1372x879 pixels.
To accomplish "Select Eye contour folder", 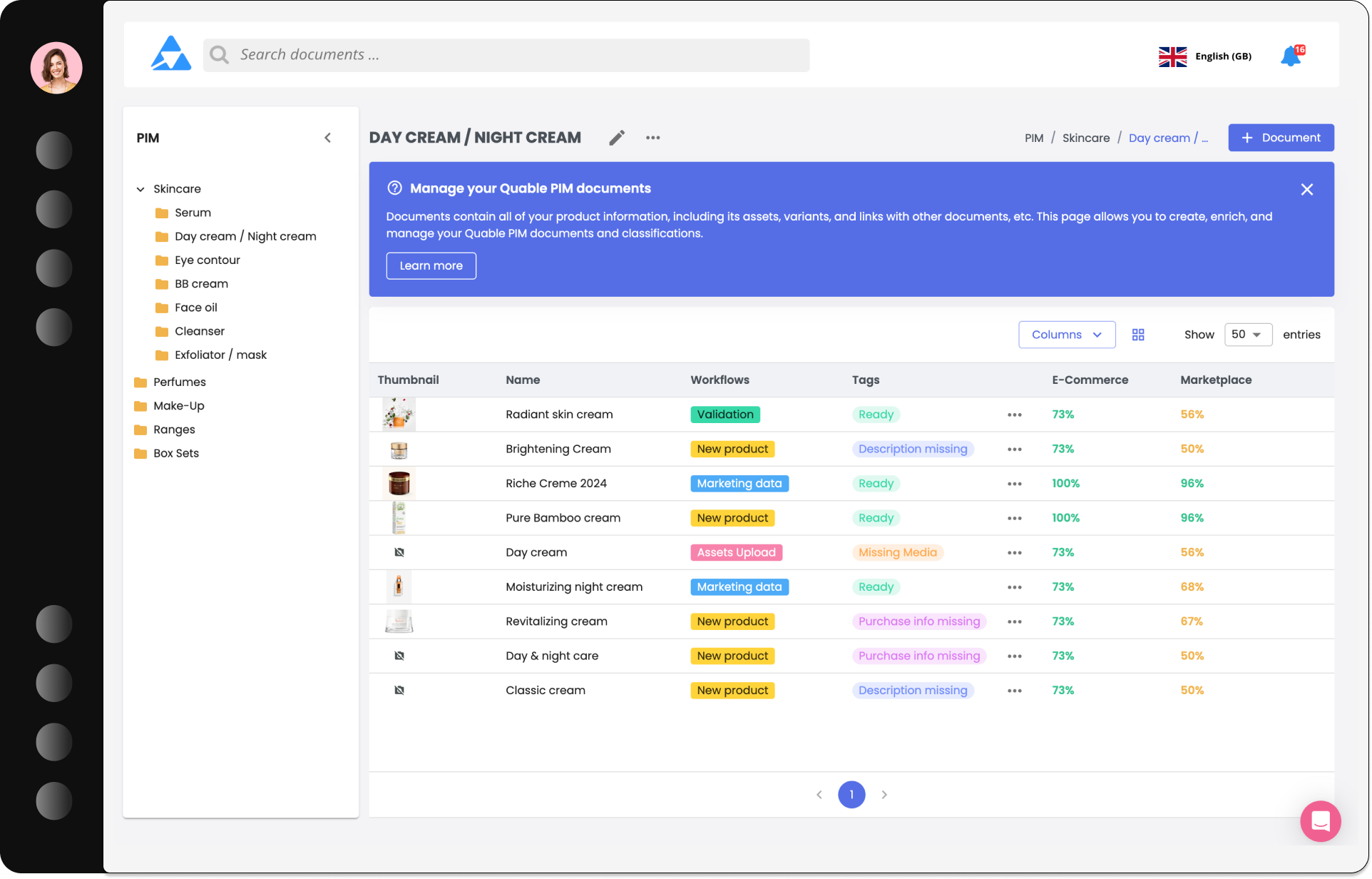I will (x=207, y=260).
